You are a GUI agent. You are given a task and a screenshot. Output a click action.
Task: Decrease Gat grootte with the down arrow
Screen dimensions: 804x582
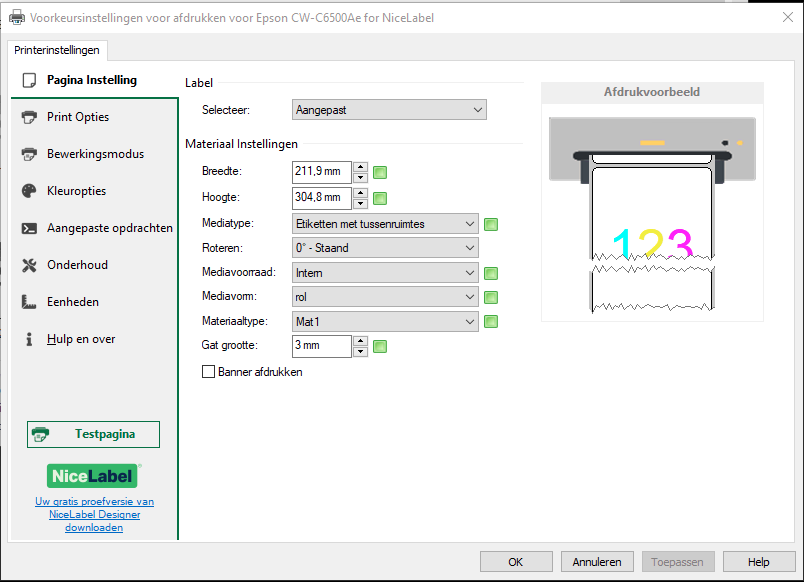(360, 351)
